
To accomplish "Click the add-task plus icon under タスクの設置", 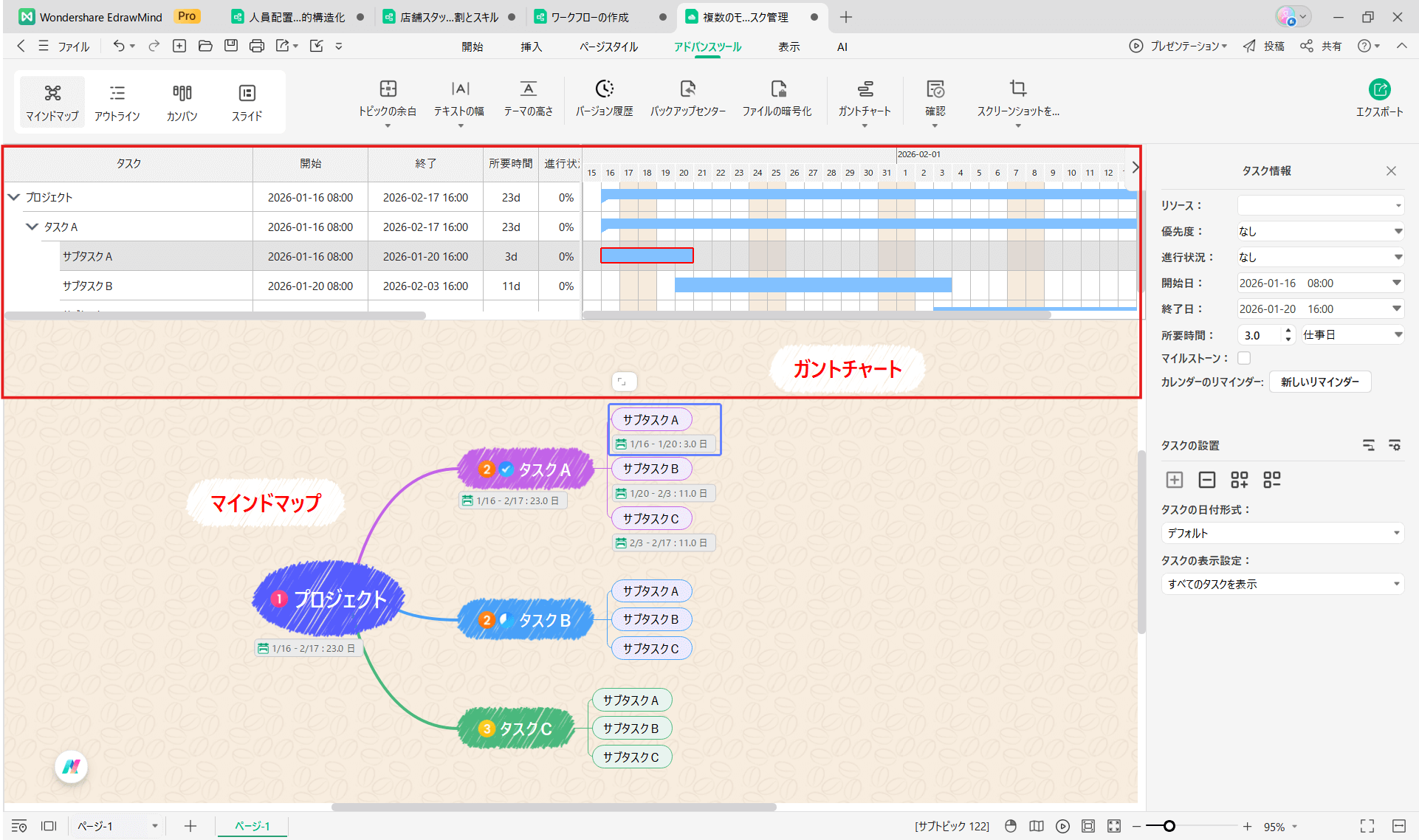I will coord(1175,480).
